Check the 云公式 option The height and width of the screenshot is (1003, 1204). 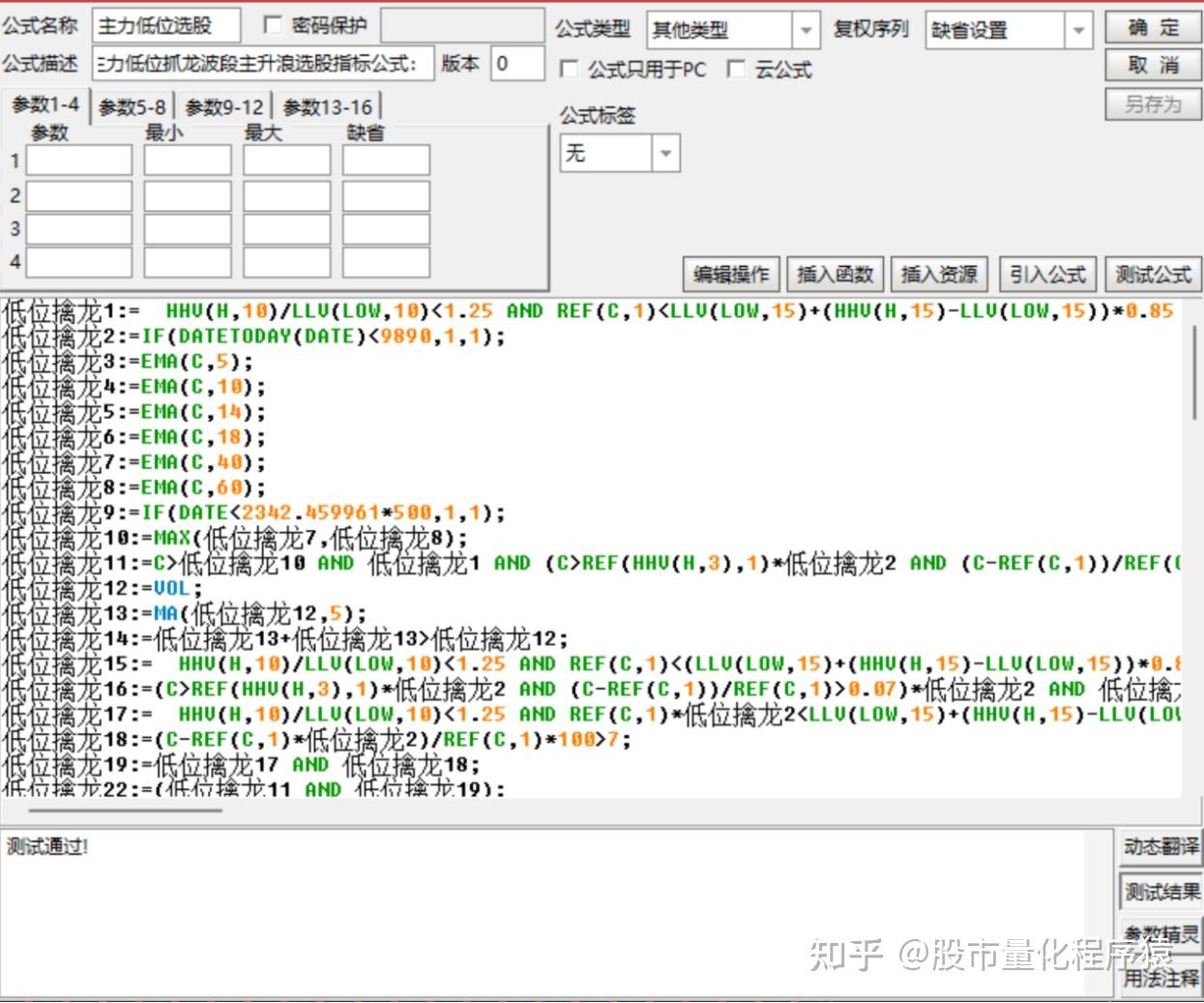point(736,69)
